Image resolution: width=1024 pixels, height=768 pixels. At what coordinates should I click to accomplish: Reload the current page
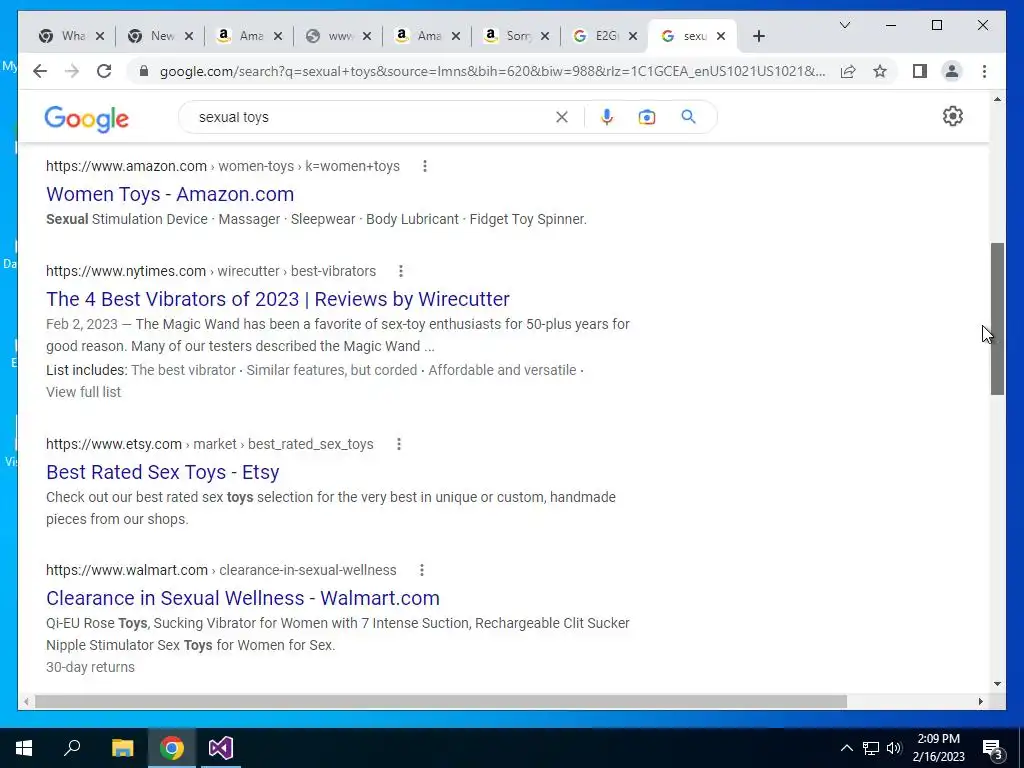point(104,71)
